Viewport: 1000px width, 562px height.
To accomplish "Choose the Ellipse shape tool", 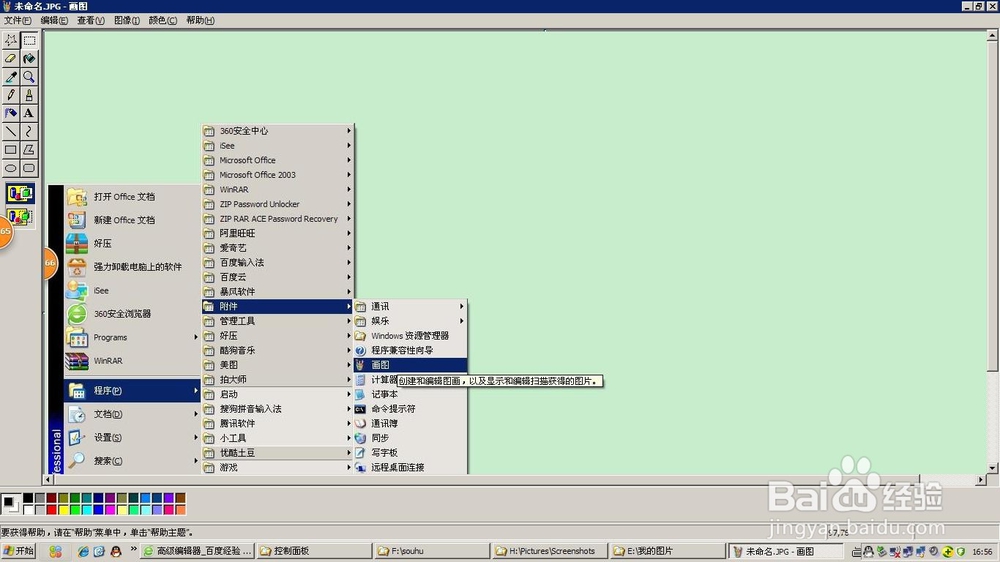I will click(x=11, y=168).
